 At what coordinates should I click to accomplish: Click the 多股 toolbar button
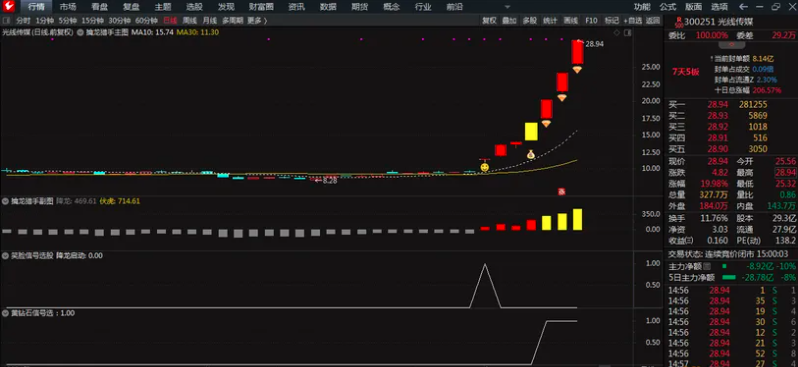[530, 21]
